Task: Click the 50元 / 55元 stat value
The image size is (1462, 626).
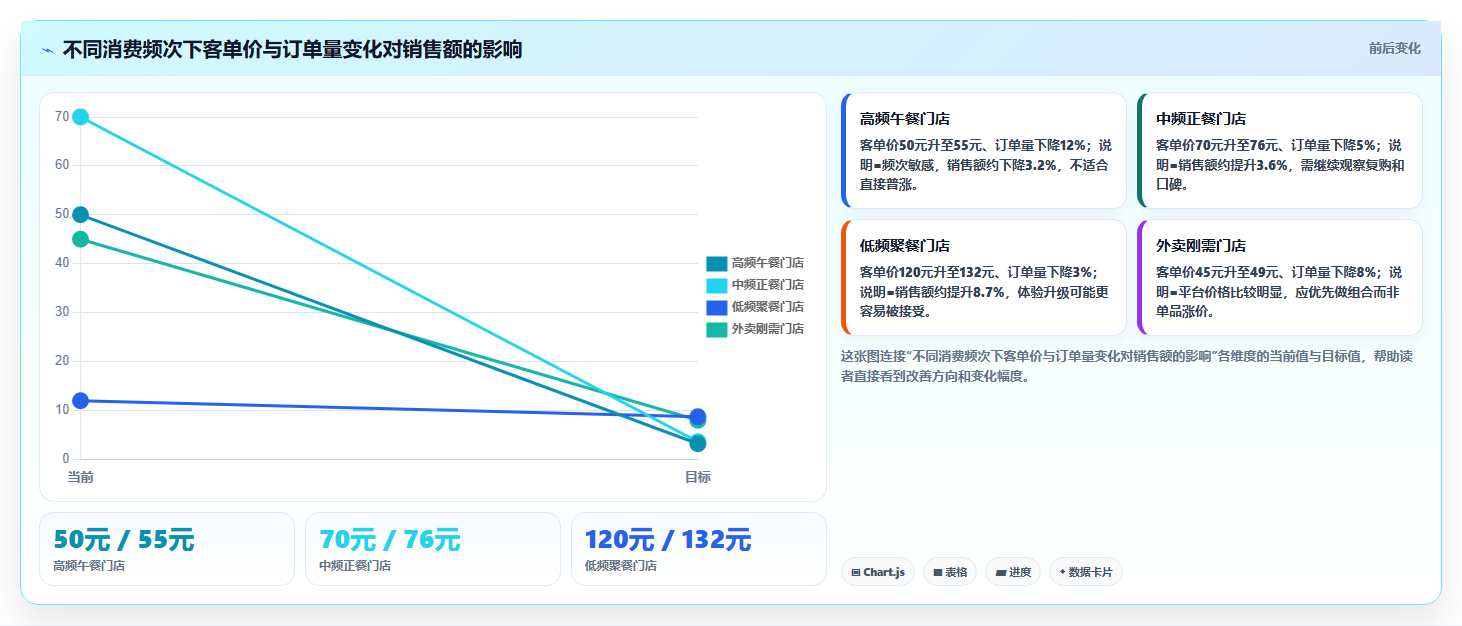Action: pos(124,540)
